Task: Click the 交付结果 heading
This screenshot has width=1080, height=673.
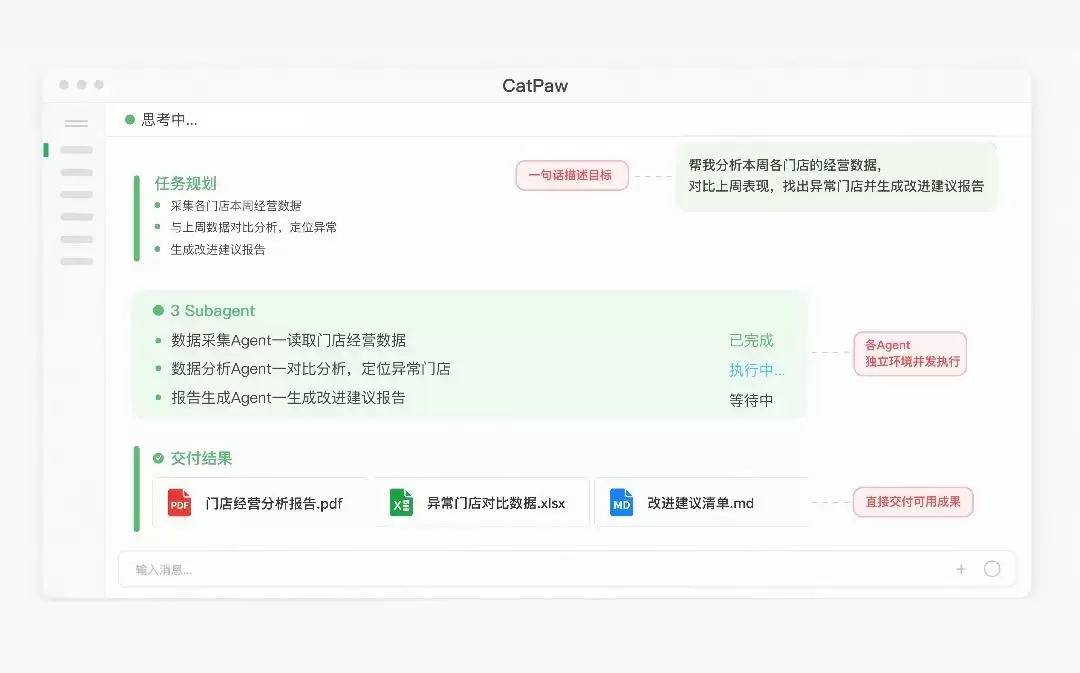Action: click(x=201, y=458)
